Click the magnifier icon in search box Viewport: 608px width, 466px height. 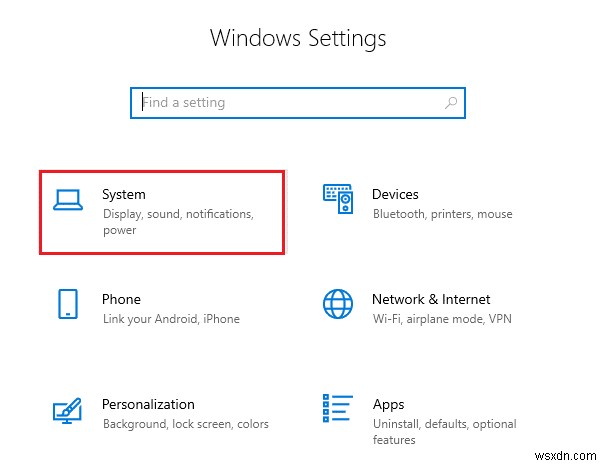[x=452, y=102]
